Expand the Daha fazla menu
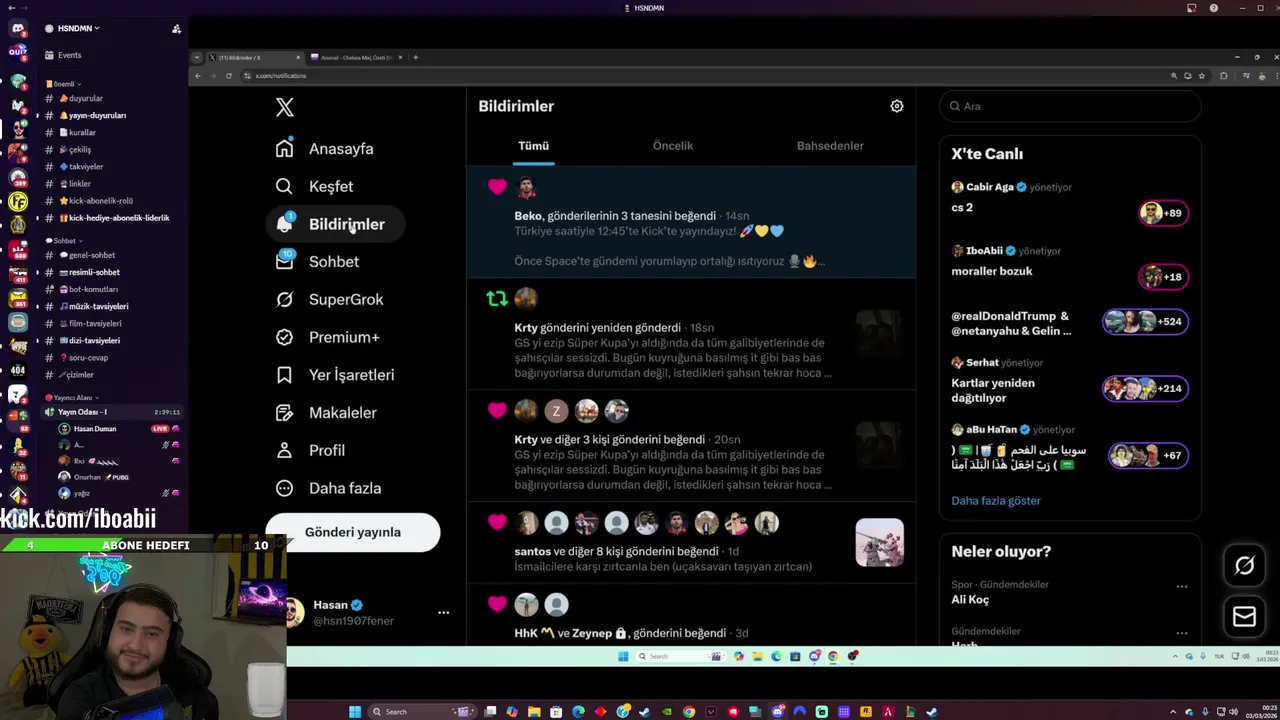Viewport: 1280px width, 720px height. click(330, 488)
